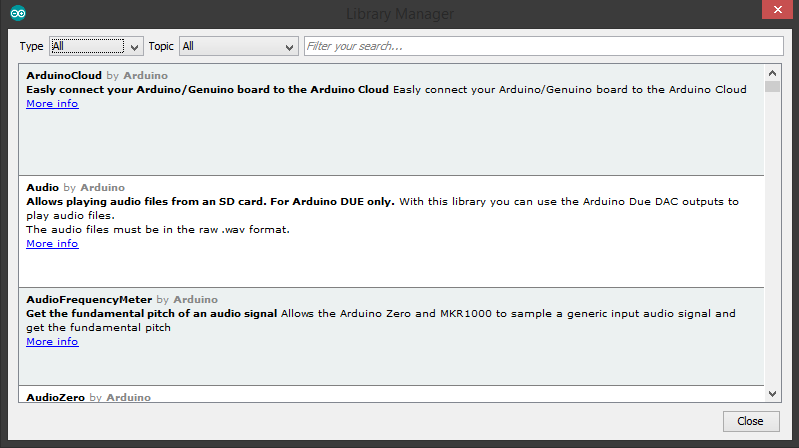The image size is (799, 448).
Task: Select the AudioZero library entry
Action: pos(391,394)
